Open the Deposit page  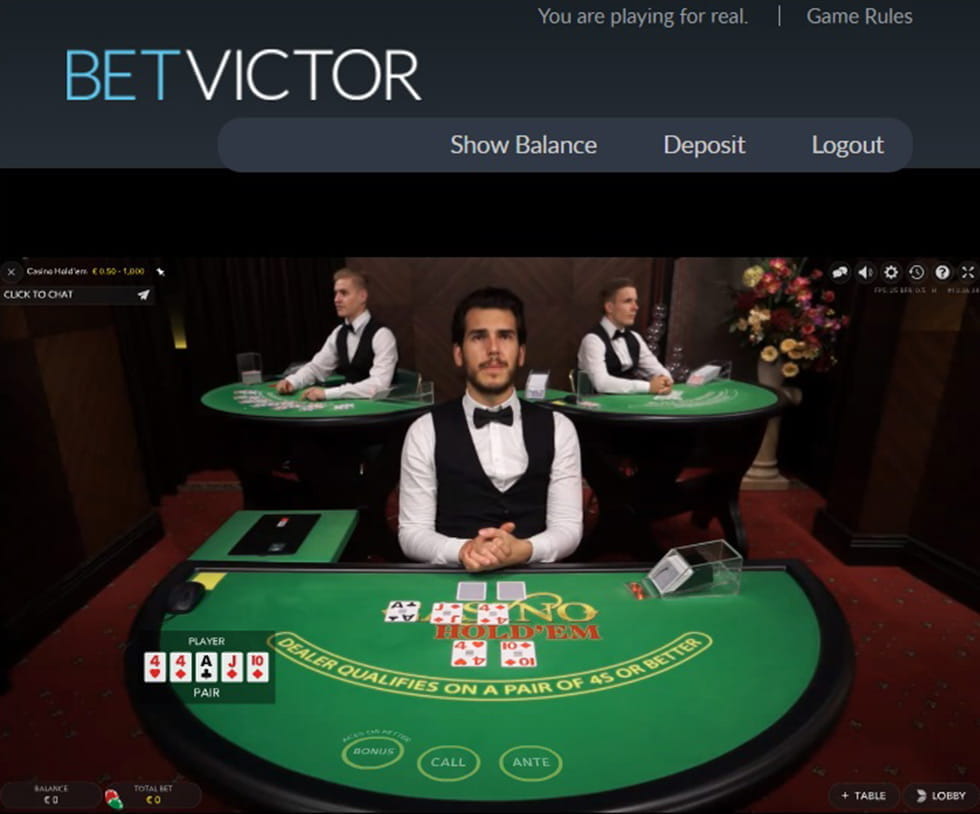[x=704, y=145]
